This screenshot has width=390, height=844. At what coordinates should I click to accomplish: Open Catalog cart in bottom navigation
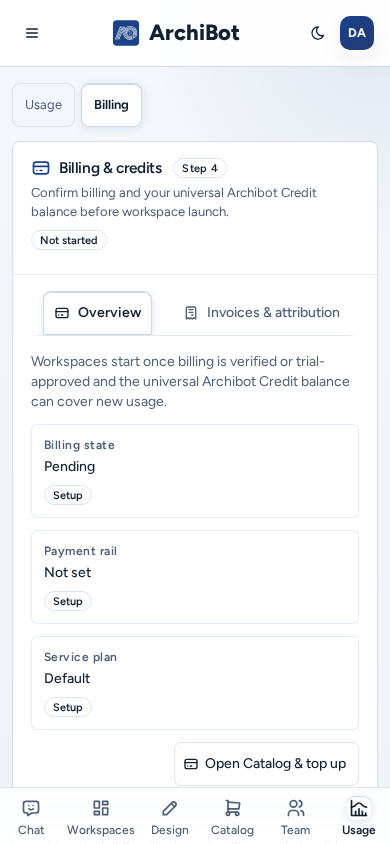[232, 817]
